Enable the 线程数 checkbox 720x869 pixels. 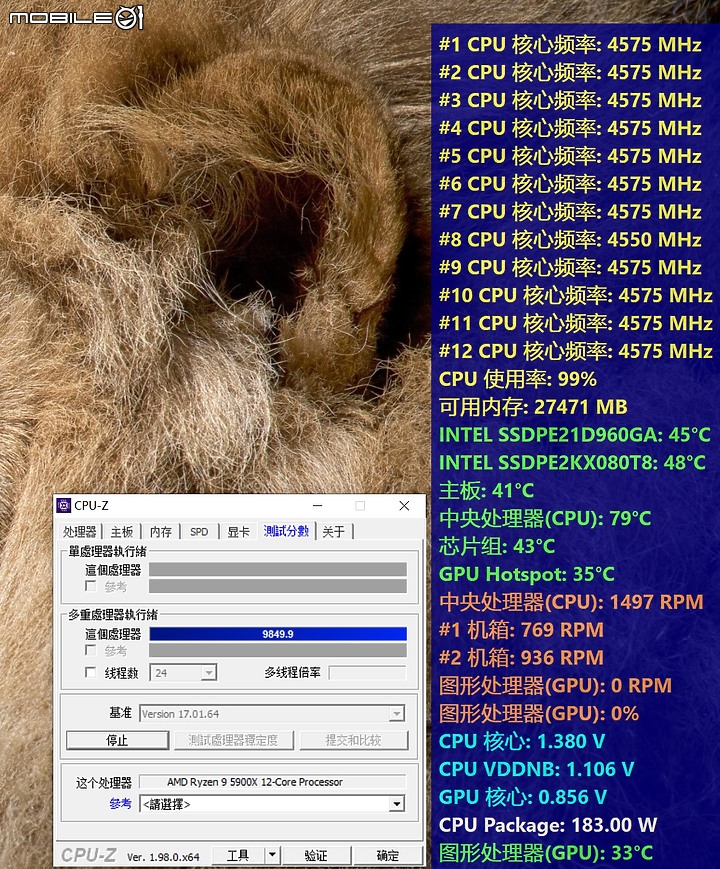pos(90,672)
